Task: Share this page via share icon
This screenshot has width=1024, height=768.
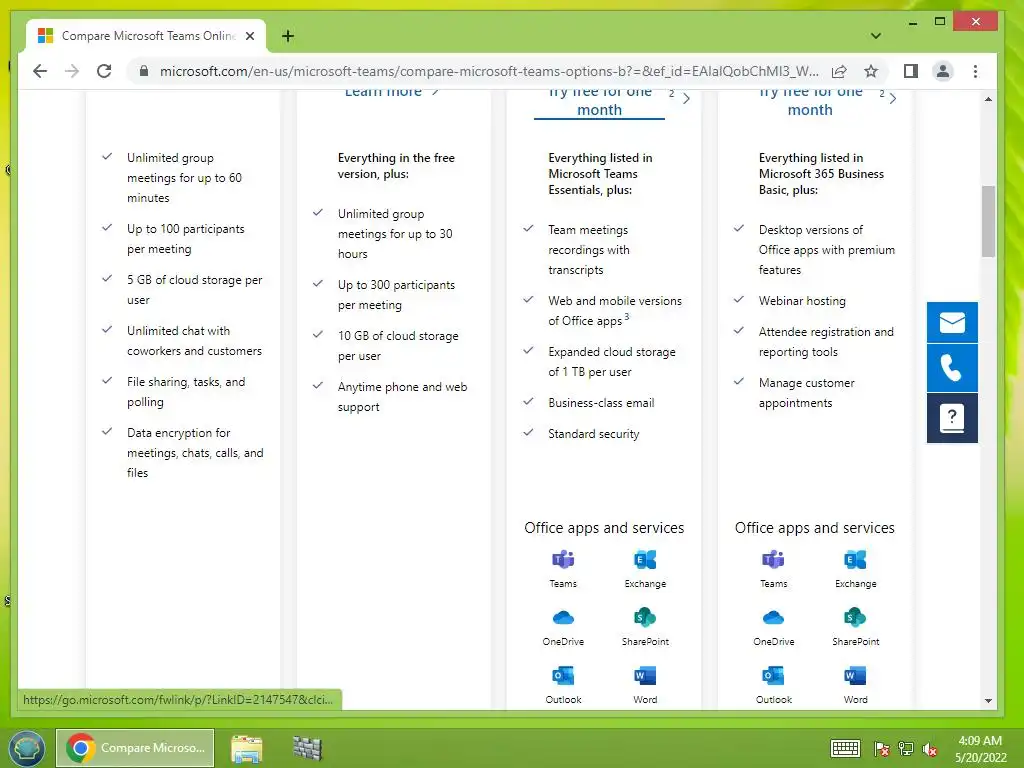Action: (x=839, y=71)
